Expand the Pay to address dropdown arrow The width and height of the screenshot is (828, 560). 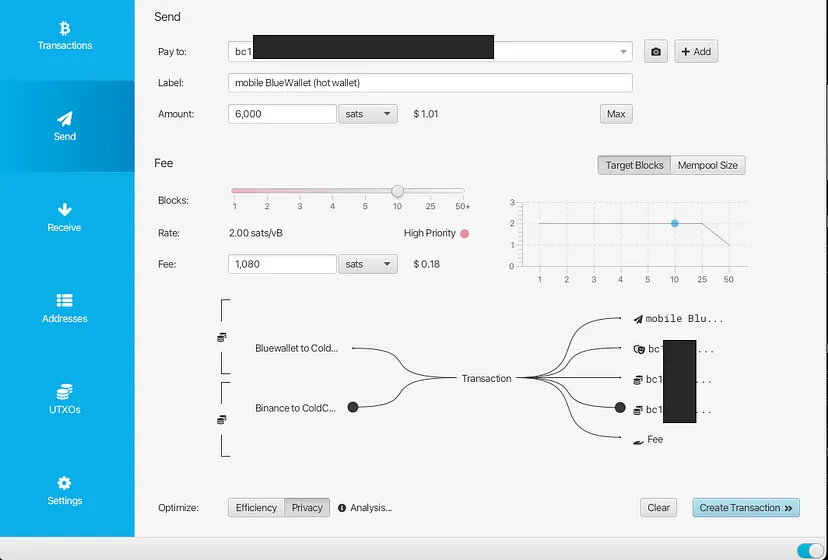pos(623,52)
